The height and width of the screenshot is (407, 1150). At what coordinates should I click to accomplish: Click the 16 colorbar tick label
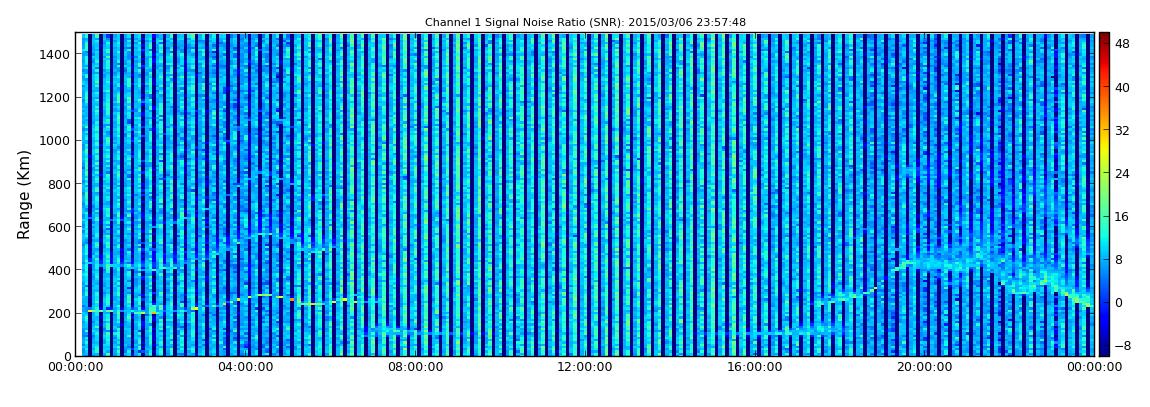[1122, 216]
